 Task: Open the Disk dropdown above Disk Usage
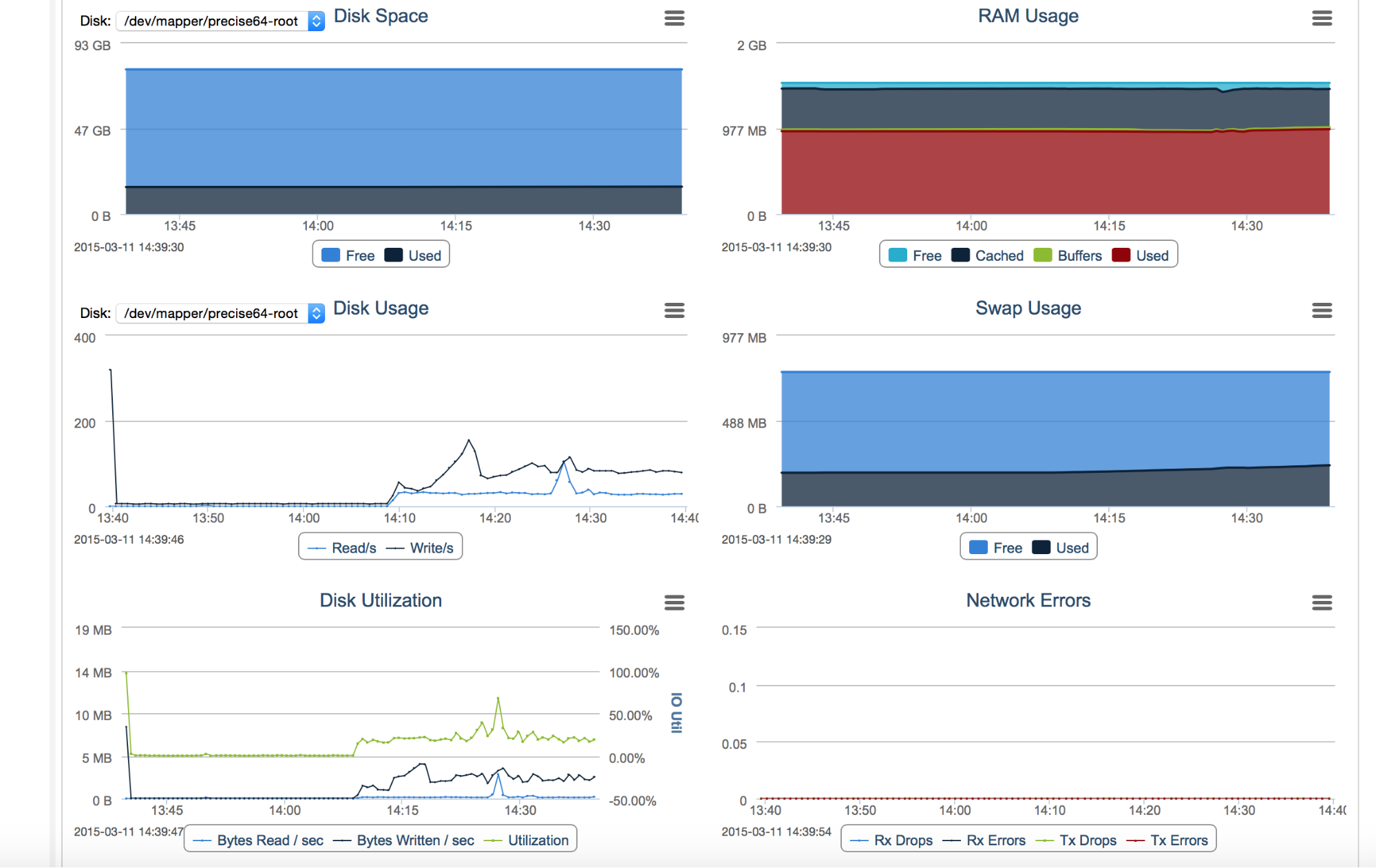210,313
